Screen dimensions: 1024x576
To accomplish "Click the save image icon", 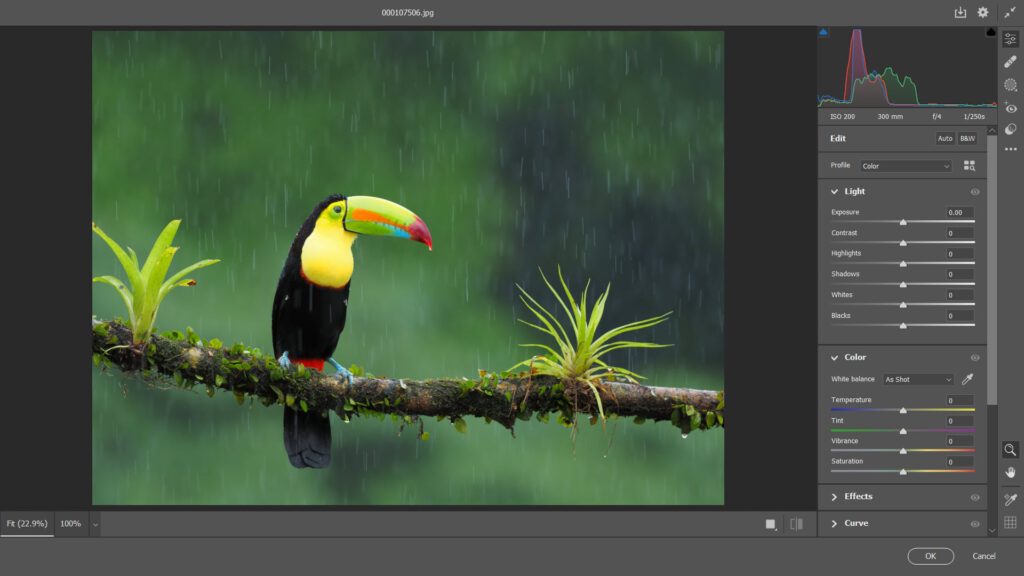I will [x=960, y=12].
